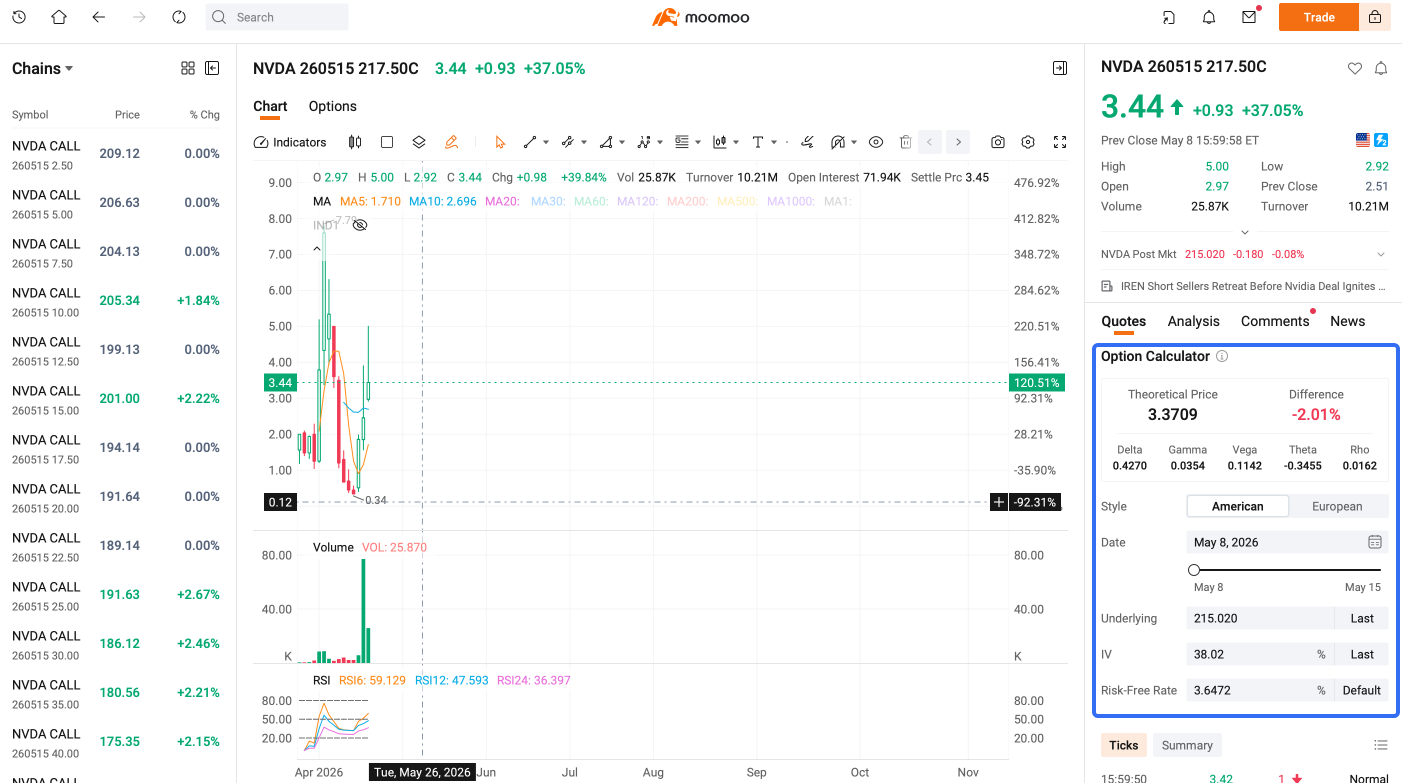Click the search box
Screen dimensions: 1402x783
click(x=277, y=17)
